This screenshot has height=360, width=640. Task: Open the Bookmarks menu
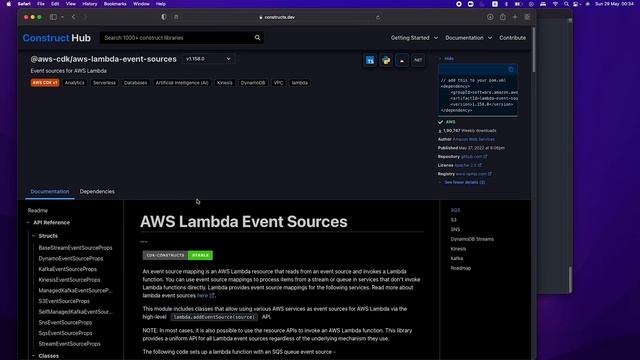click(x=115, y=4)
